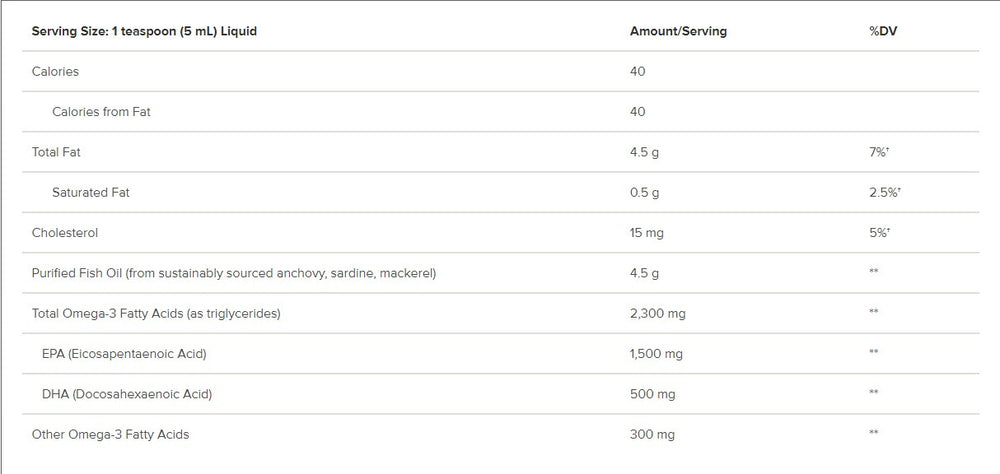Click the Saturated Fat row label
This screenshot has width=1000, height=474.
(91, 192)
